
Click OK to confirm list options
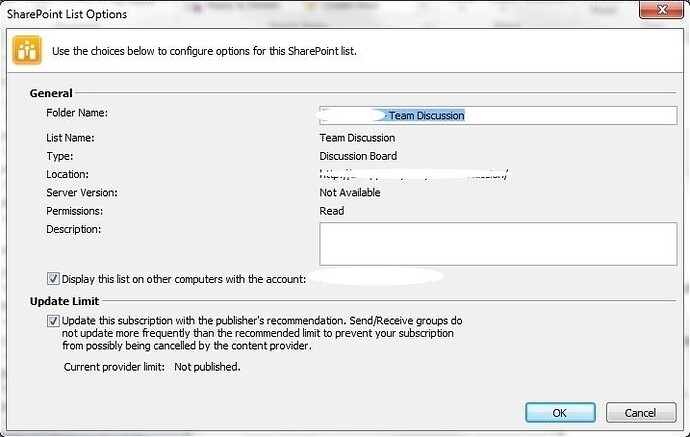[x=560, y=413]
